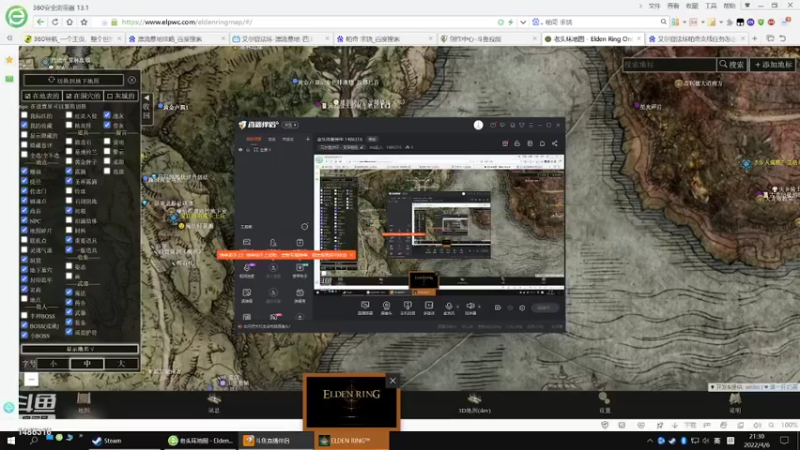Open the 收藏 menu
This screenshot has height=450, width=800.
point(692,6)
